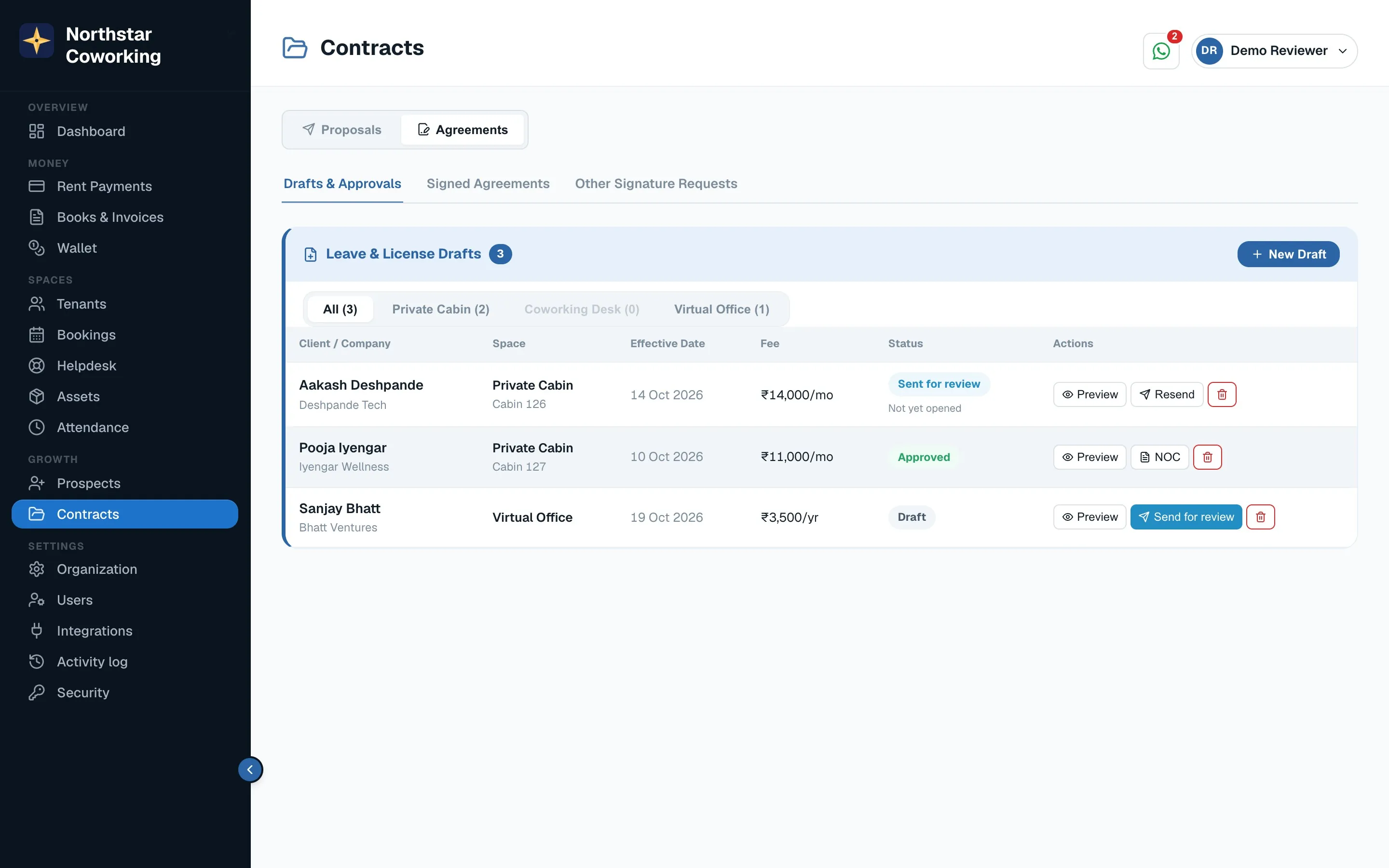Viewport: 1389px width, 868px height.
Task: Filter drafts by Virtual Office (1)
Action: 722,310
